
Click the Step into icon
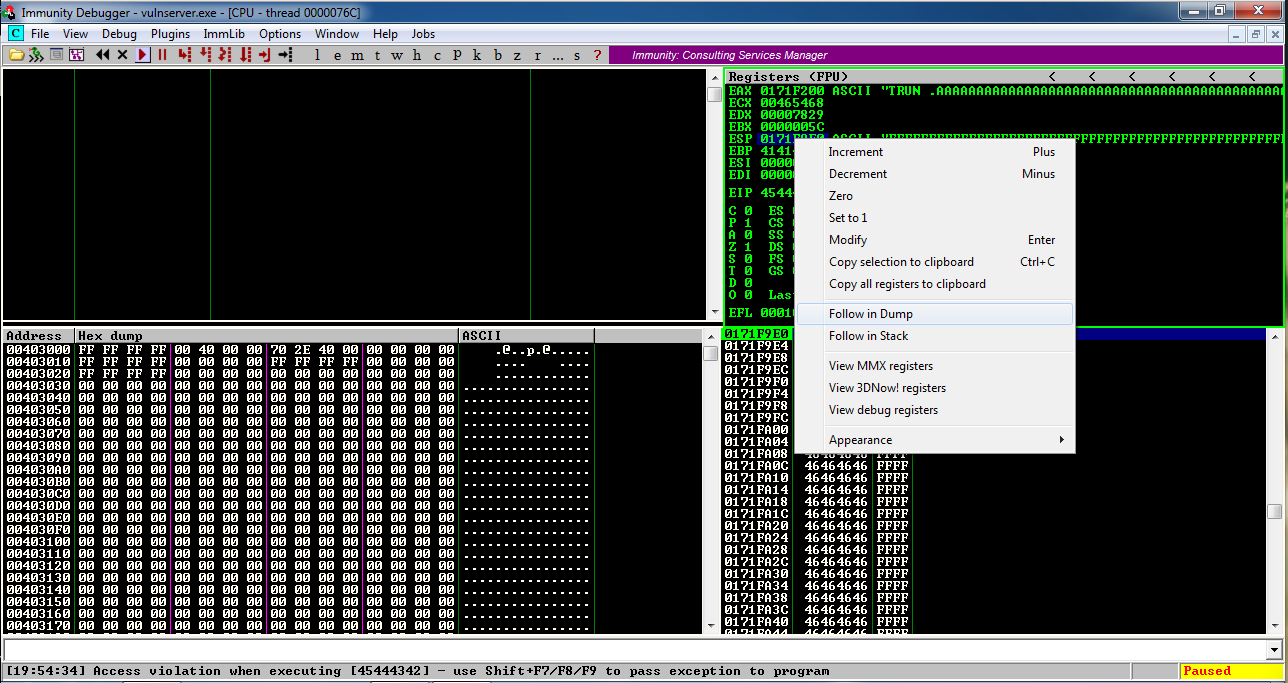(x=184, y=55)
